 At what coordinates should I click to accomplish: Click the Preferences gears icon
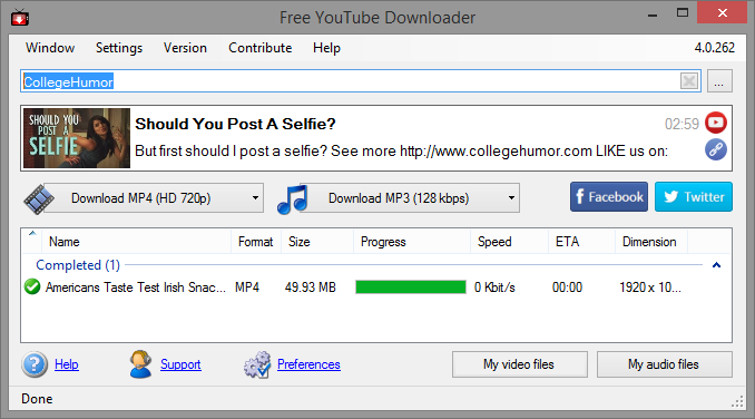(x=257, y=365)
